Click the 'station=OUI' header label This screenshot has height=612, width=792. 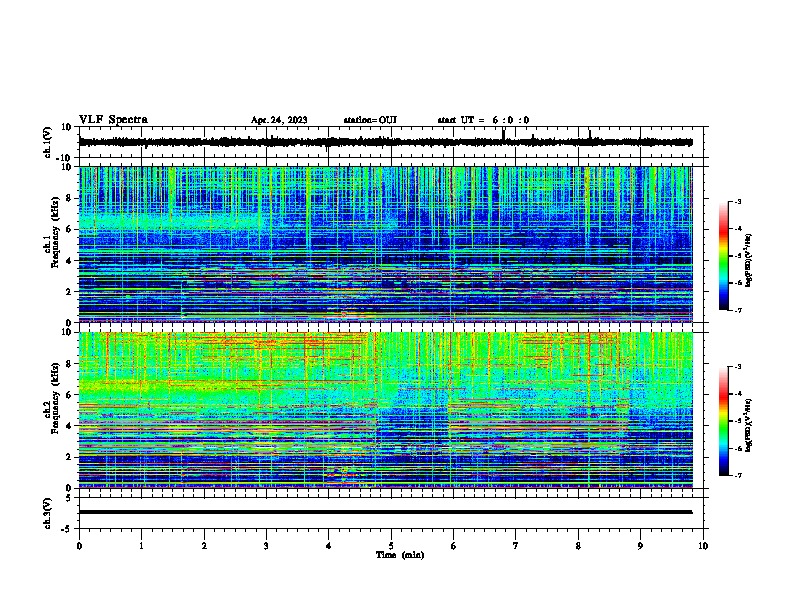[370, 120]
